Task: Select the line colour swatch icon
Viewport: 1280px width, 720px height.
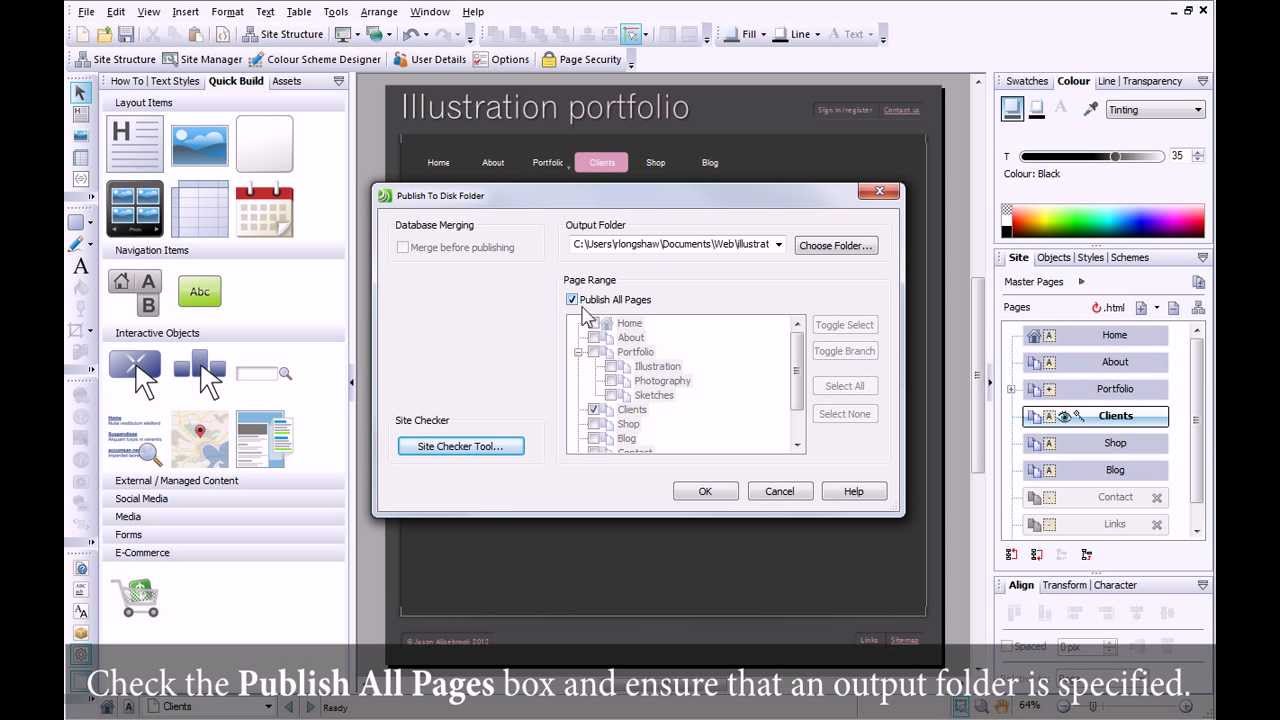Action: [x=1037, y=108]
